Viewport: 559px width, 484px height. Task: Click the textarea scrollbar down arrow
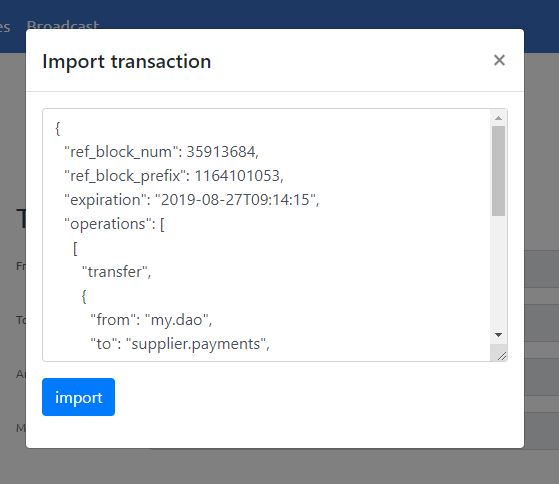point(498,335)
